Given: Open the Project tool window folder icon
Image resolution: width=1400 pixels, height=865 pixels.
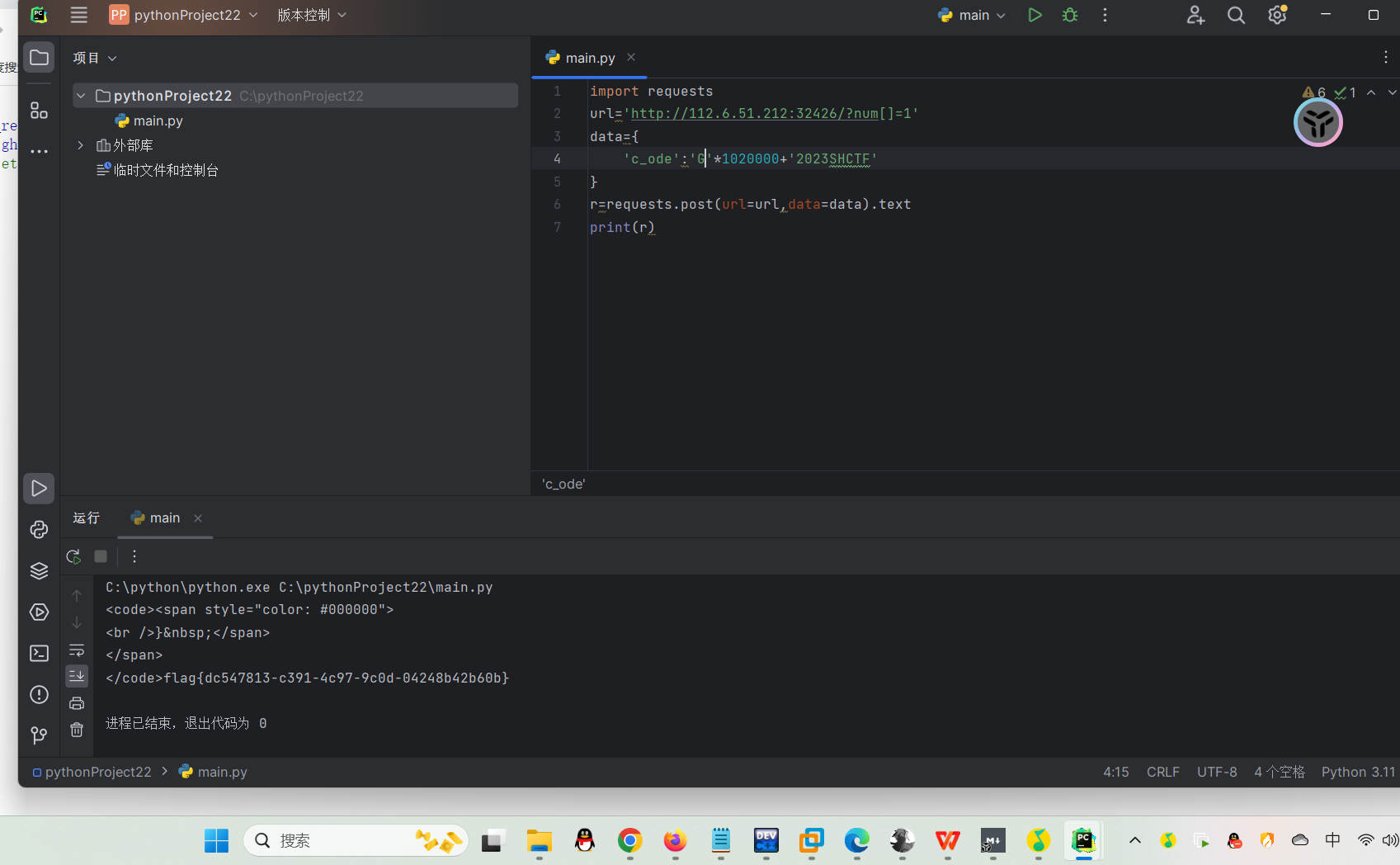Looking at the screenshot, I should pos(39,58).
